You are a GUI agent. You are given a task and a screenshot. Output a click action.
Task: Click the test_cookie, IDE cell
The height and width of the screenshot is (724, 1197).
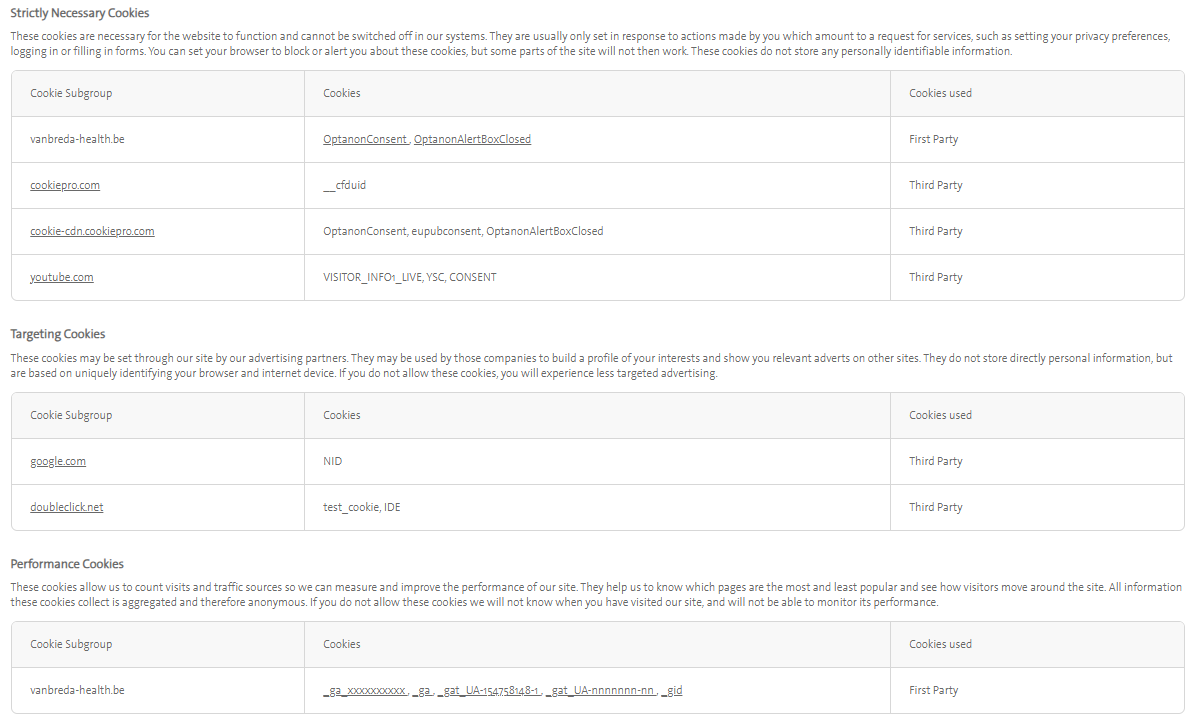click(x=362, y=507)
